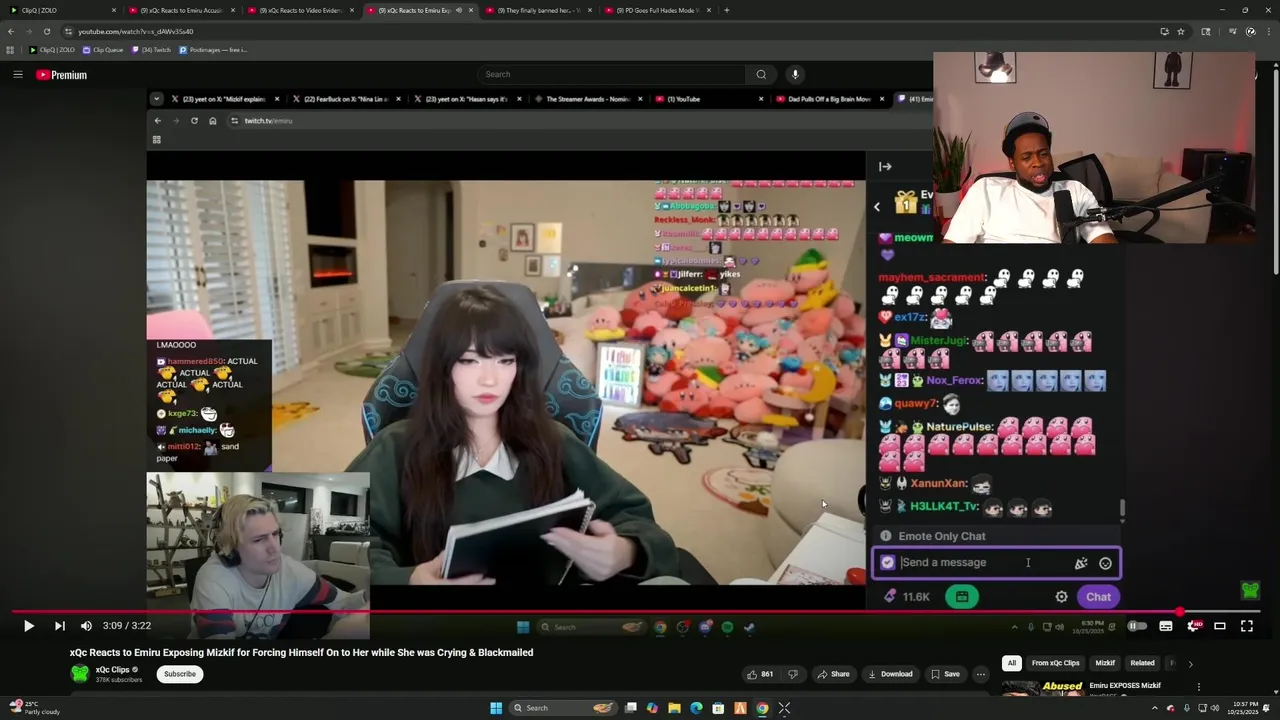
Task: Close the active xQc Reacts to Emiru Exp tab
Action: tap(471, 10)
